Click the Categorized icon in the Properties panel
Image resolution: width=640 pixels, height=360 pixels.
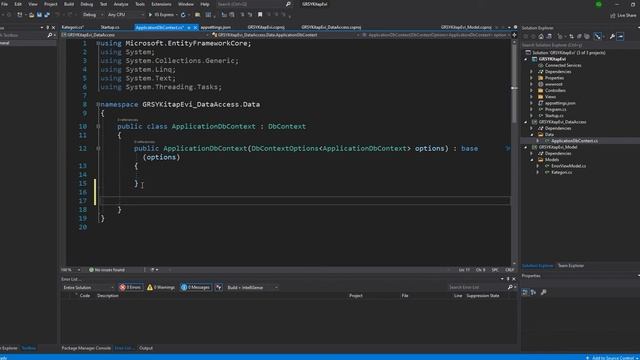(x=525, y=292)
